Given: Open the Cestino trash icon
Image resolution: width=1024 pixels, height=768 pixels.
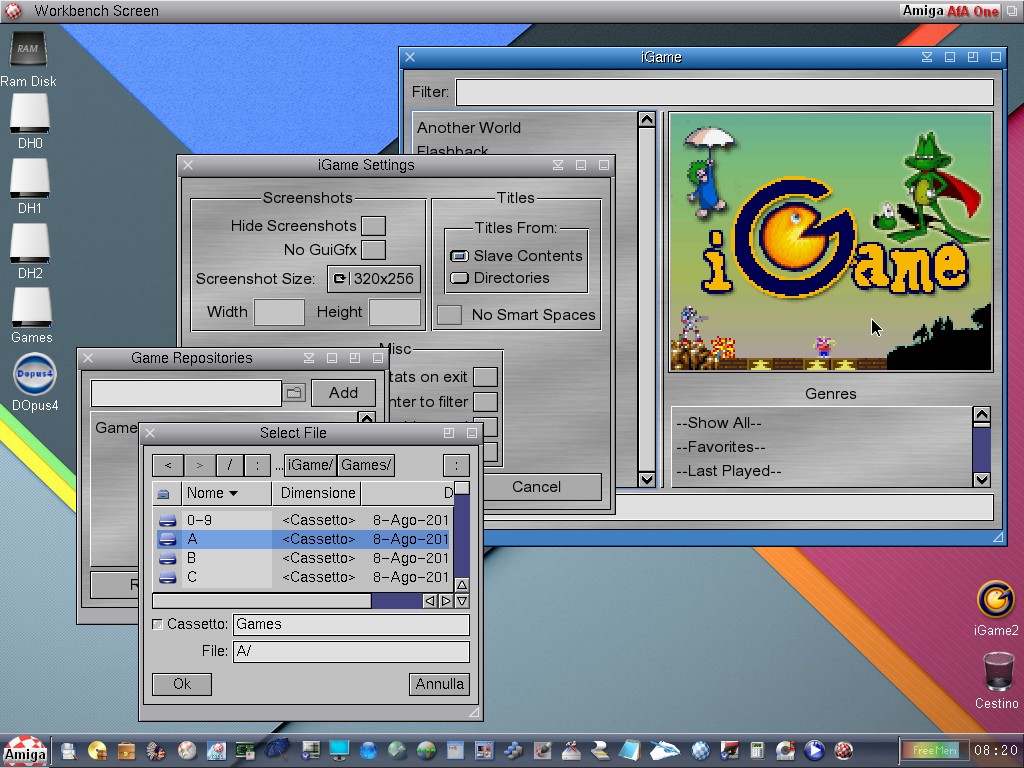Looking at the screenshot, I should point(997,672).
